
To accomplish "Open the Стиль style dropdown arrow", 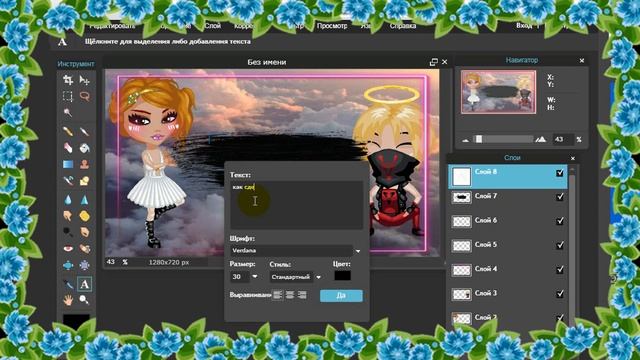I will coord(318,277).
